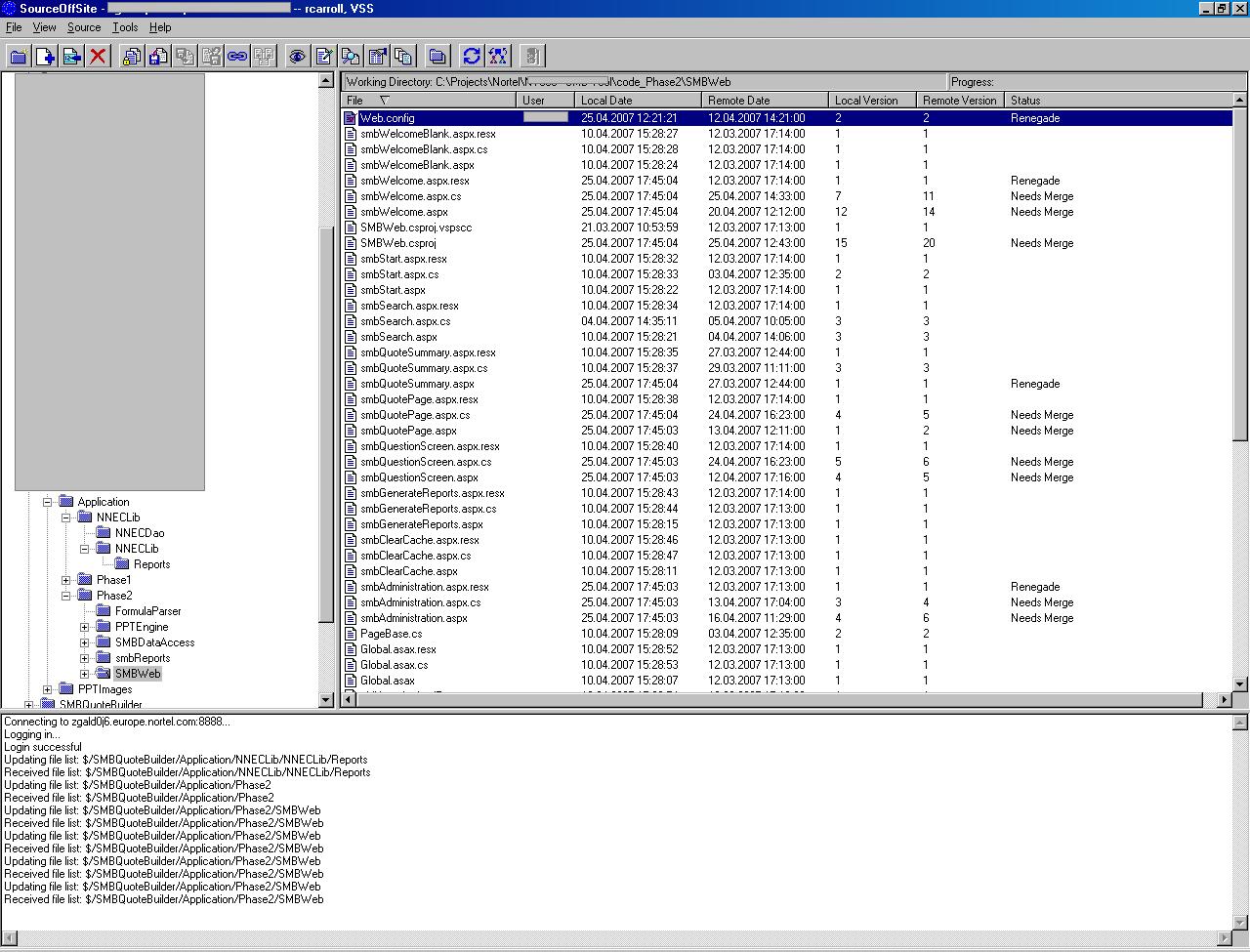Select the Global.asax.cs file row
Viewport: 1250px width, 952px height.
[x=787, y=665]
